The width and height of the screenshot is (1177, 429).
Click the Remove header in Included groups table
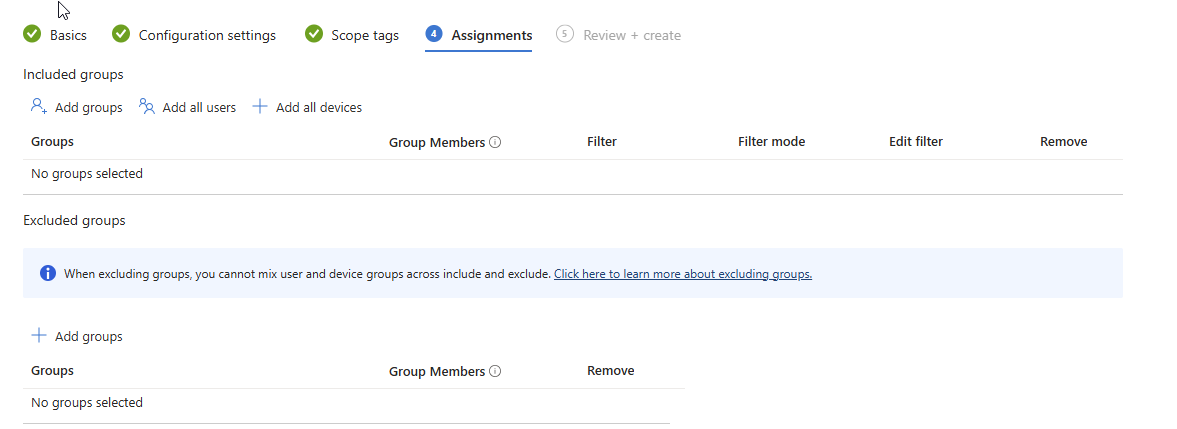pyautogui.click(x=1064, y=141)
